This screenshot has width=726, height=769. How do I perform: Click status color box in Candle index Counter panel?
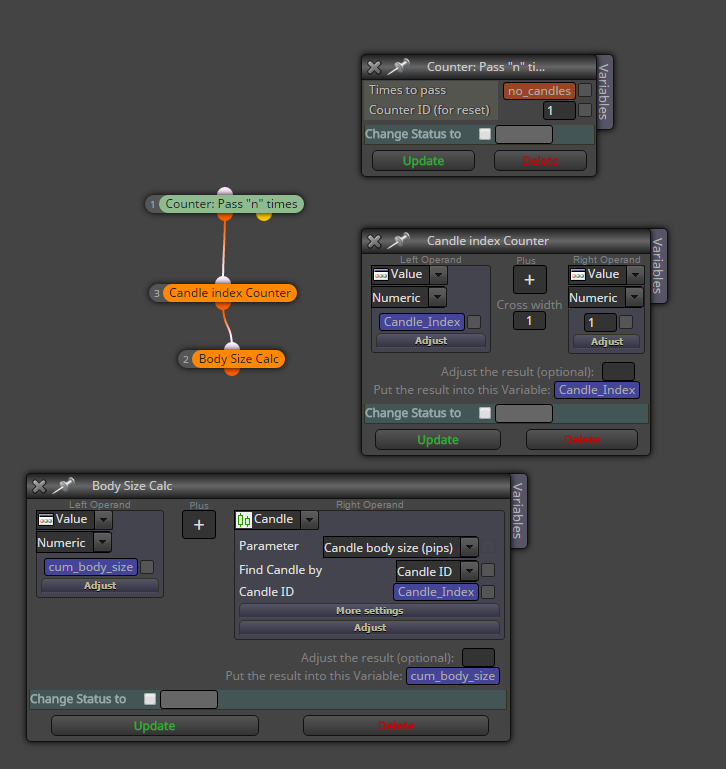click(524, 413)
